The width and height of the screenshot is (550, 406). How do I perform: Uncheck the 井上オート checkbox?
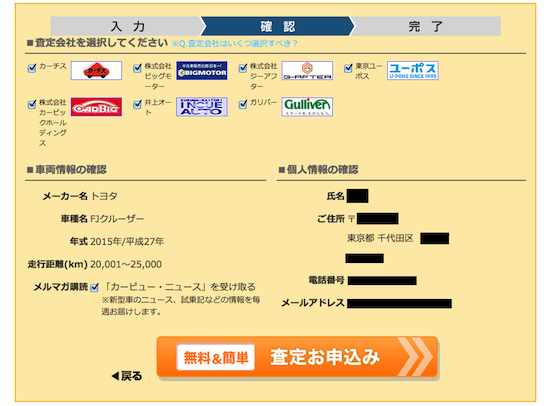click(x=138, y=104)
